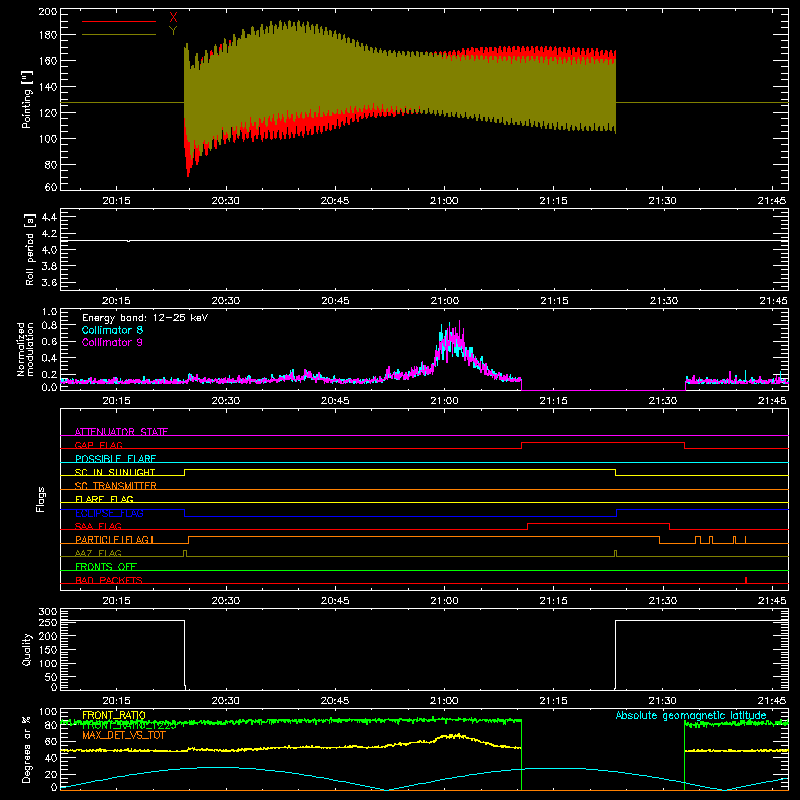Click the red X legend label
Image resolution: width=800 pixels, height=800 pixels.
click(173, 18)
